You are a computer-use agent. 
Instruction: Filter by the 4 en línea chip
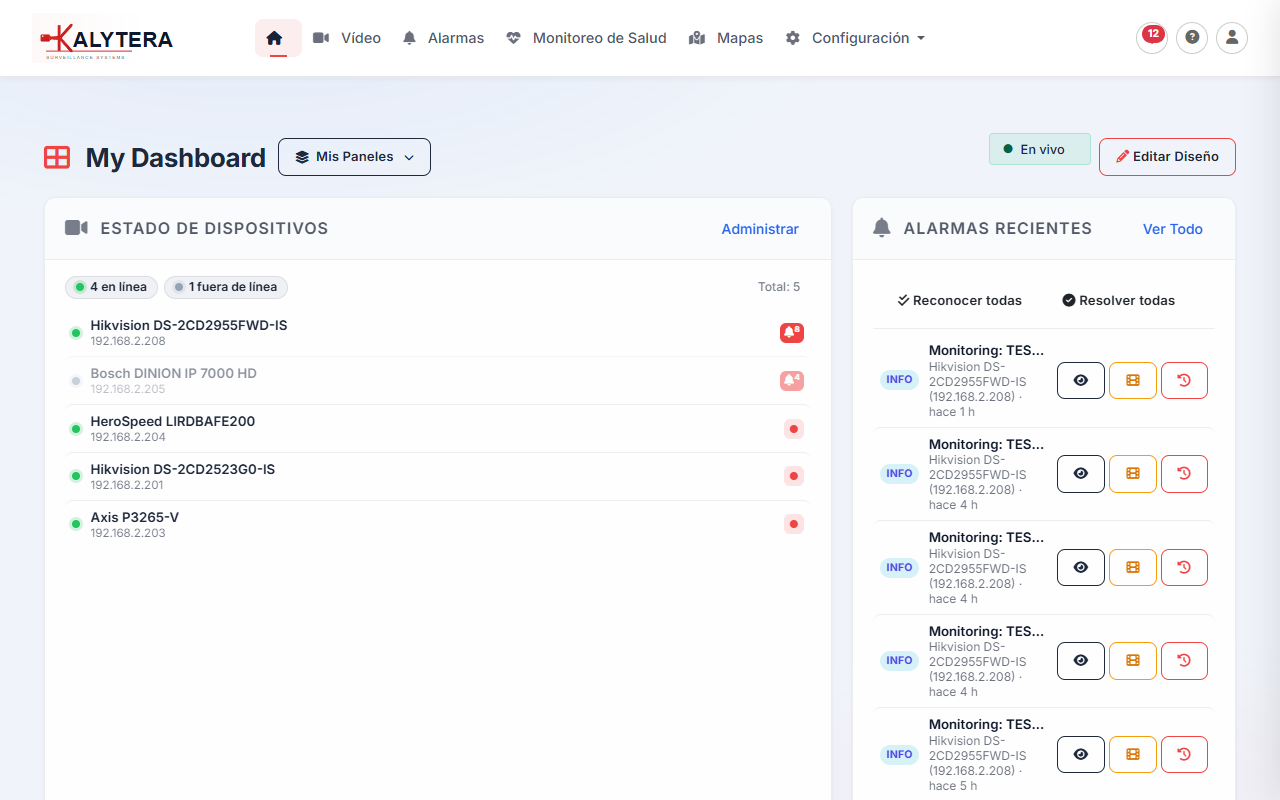point(111,287)
